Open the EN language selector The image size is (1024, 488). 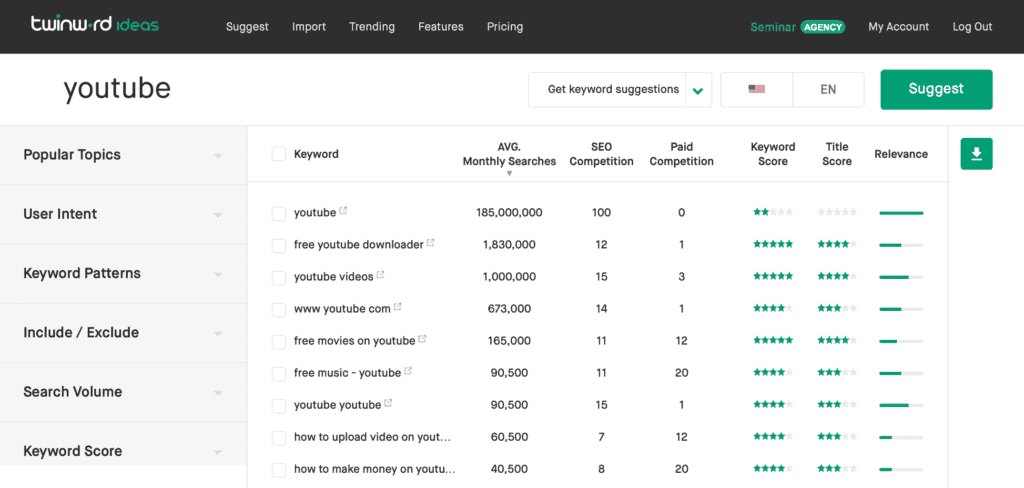pos(828,89)
